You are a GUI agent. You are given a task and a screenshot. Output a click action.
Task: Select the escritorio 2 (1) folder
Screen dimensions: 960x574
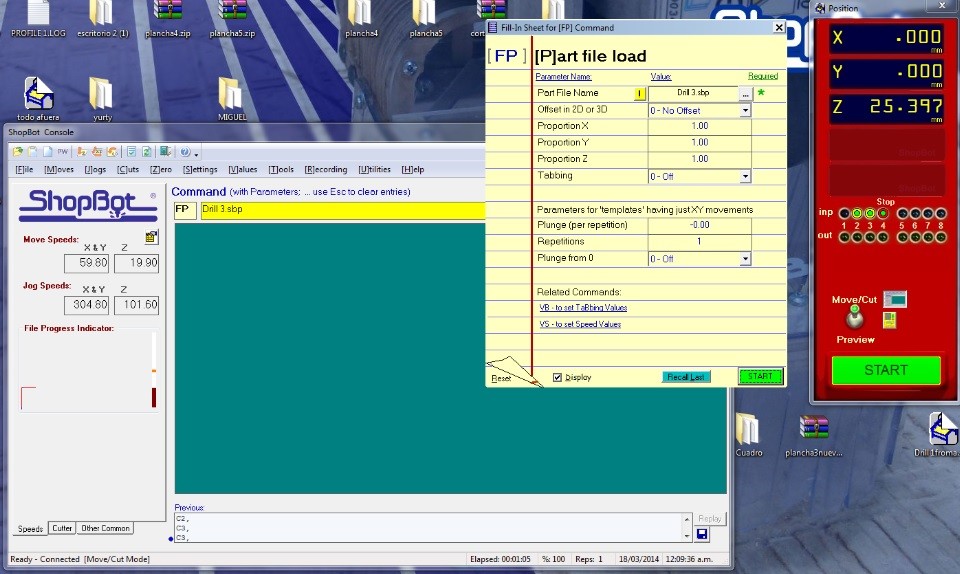102,20
